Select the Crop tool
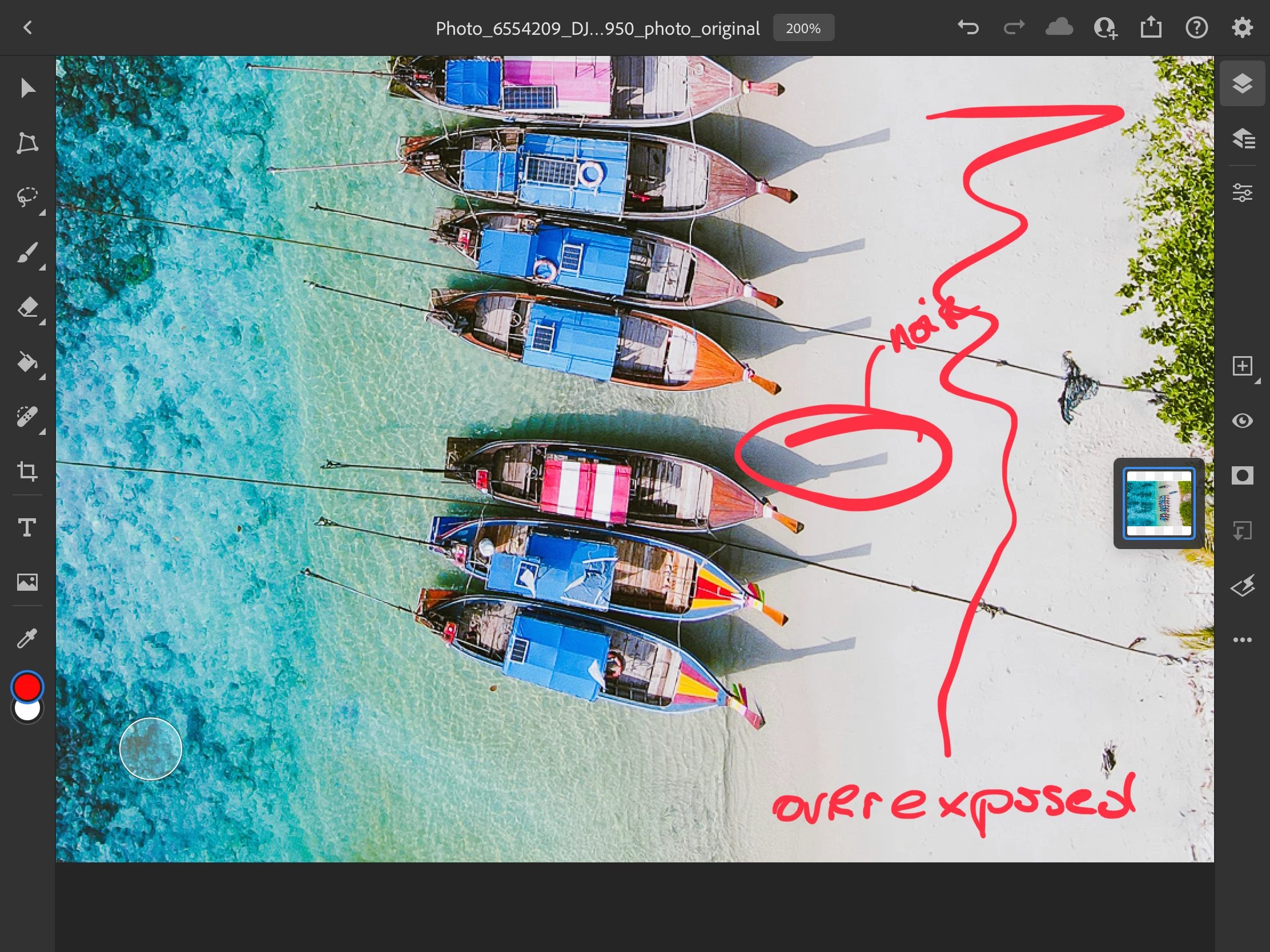The image size is (1270, 952). coord(27,471)
